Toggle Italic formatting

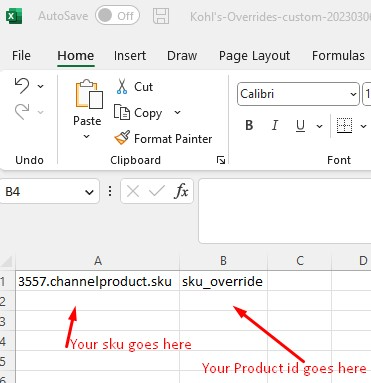pyautogui.click(x=275, y=126)
